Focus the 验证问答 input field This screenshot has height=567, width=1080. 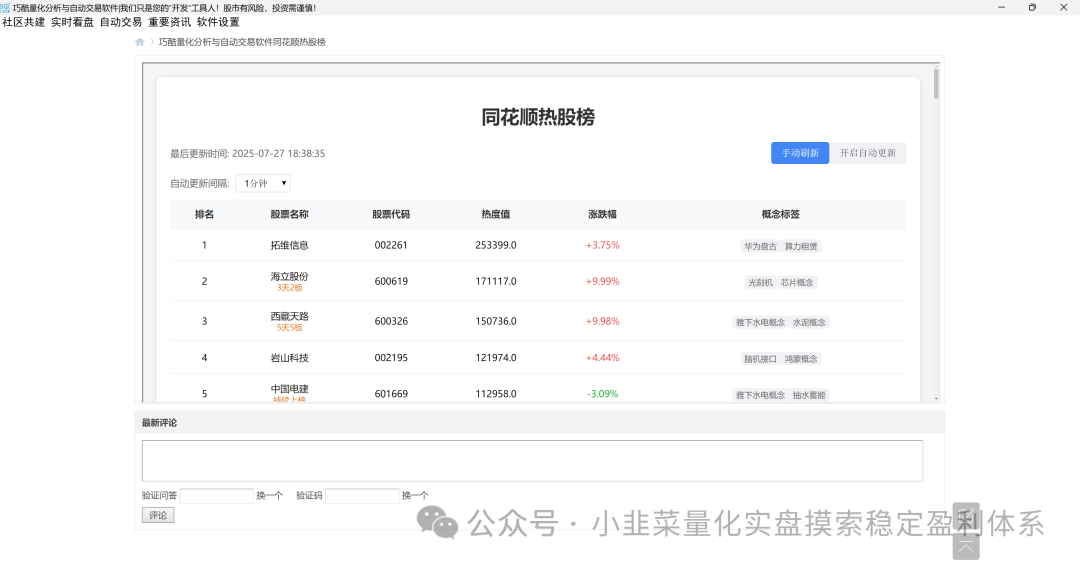point(217,495)
